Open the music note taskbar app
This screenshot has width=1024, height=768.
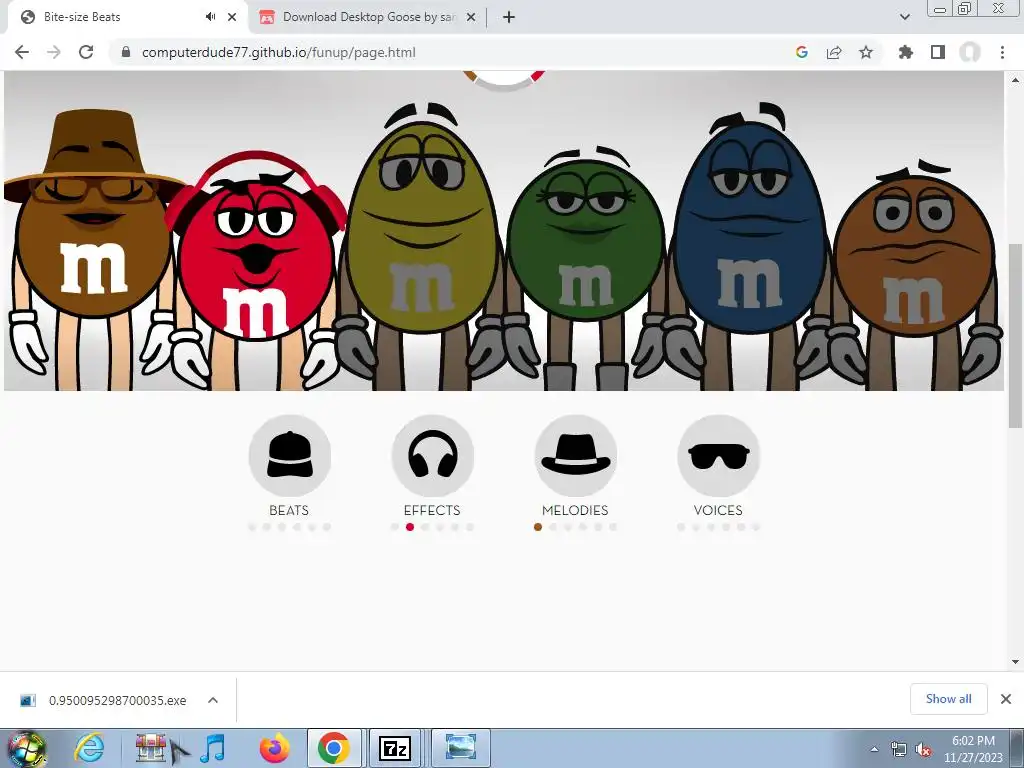(x=213, y=748)
